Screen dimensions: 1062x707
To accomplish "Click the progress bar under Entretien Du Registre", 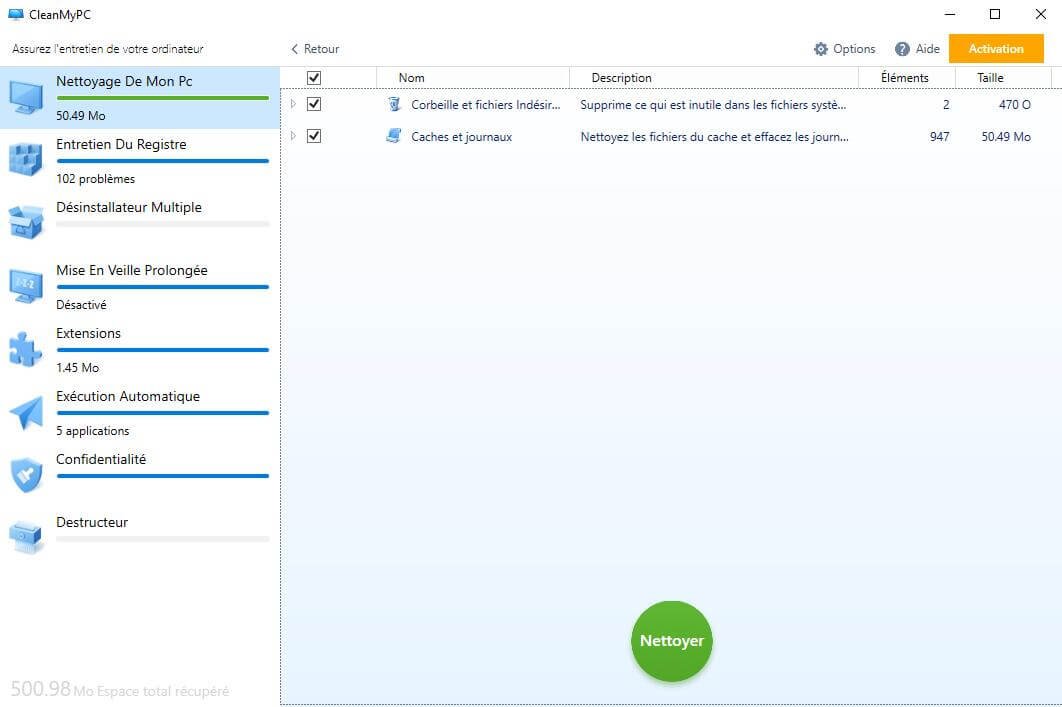I will (163, 161).
